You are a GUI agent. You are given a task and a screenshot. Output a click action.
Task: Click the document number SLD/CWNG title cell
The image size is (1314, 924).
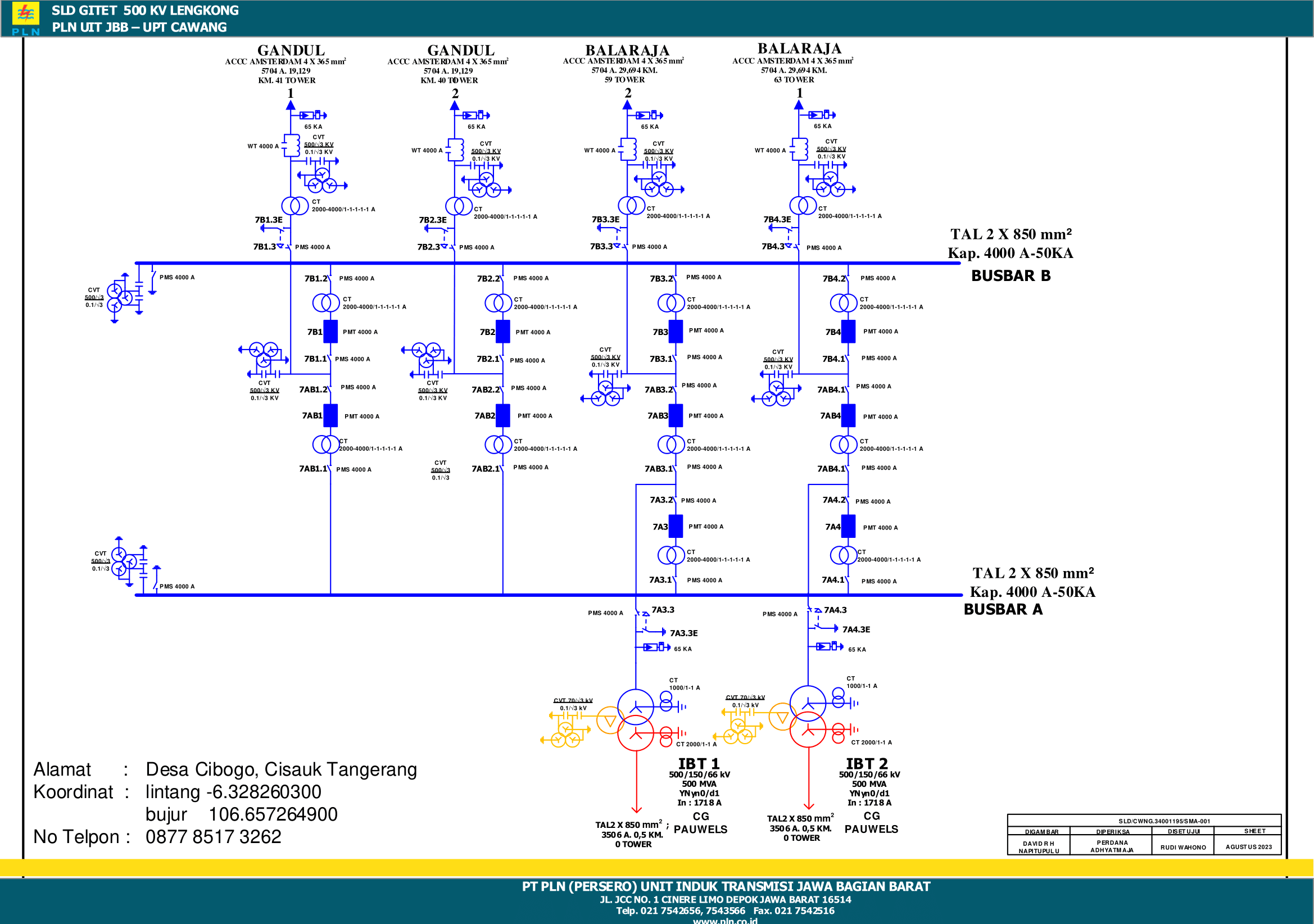(1163, 821)
